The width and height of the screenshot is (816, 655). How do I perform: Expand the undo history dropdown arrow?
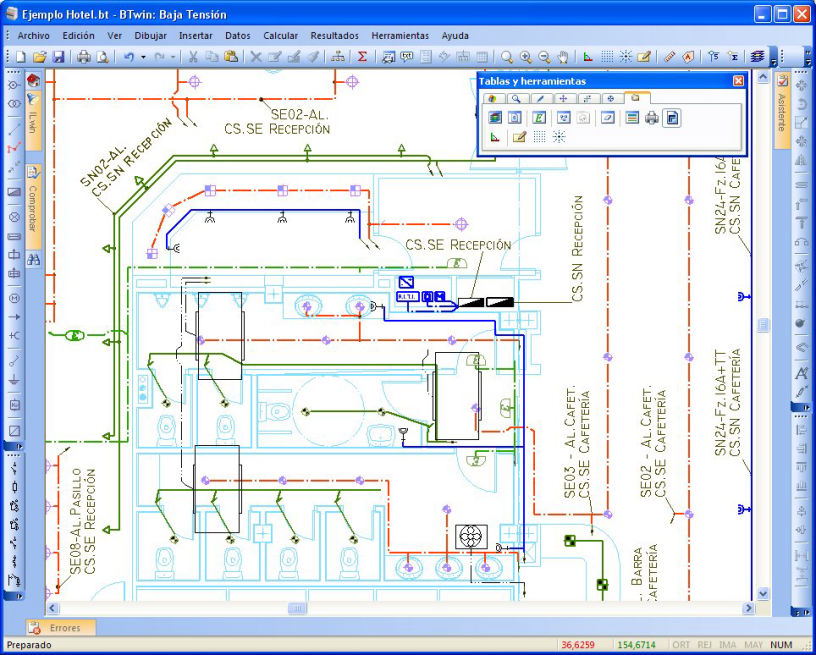tap(143, 57)
